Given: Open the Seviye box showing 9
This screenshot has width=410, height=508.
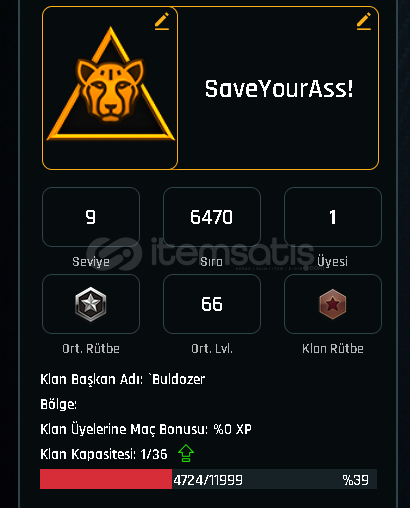Looking at the screenshot, I should pyautogui.click(x=91, y=217).
